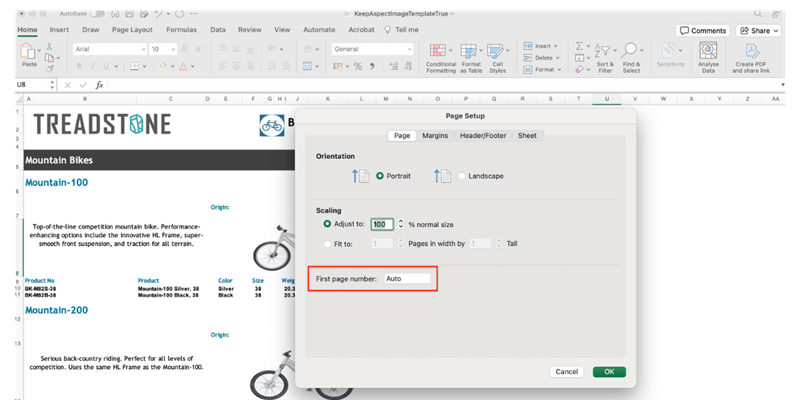Open the Acrobat ribbon tab

[x=361, y=30]
